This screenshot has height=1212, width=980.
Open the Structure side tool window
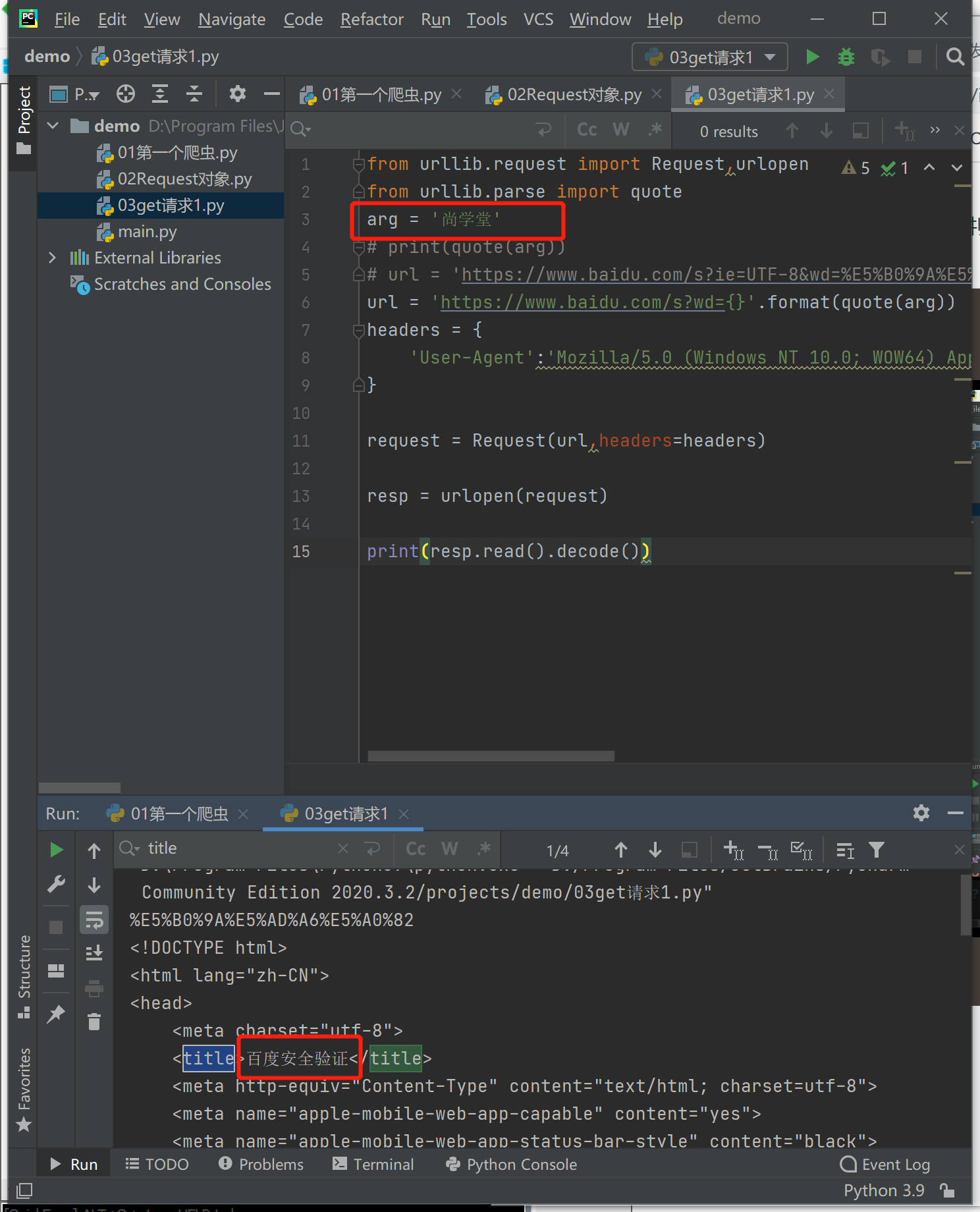(x=24, y=976)
